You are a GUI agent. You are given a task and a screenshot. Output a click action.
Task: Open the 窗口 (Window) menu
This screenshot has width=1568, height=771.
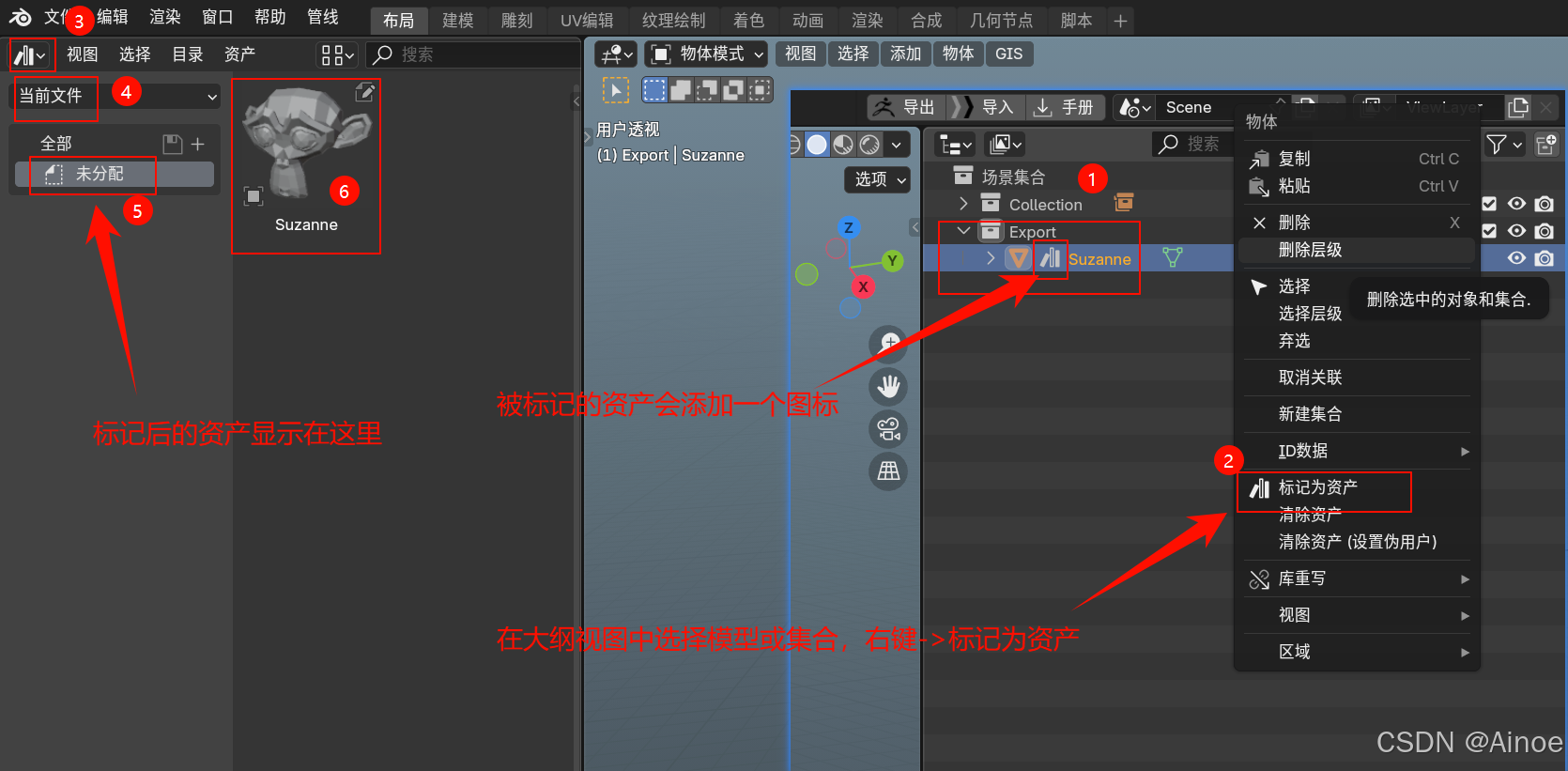click(218, 17)
